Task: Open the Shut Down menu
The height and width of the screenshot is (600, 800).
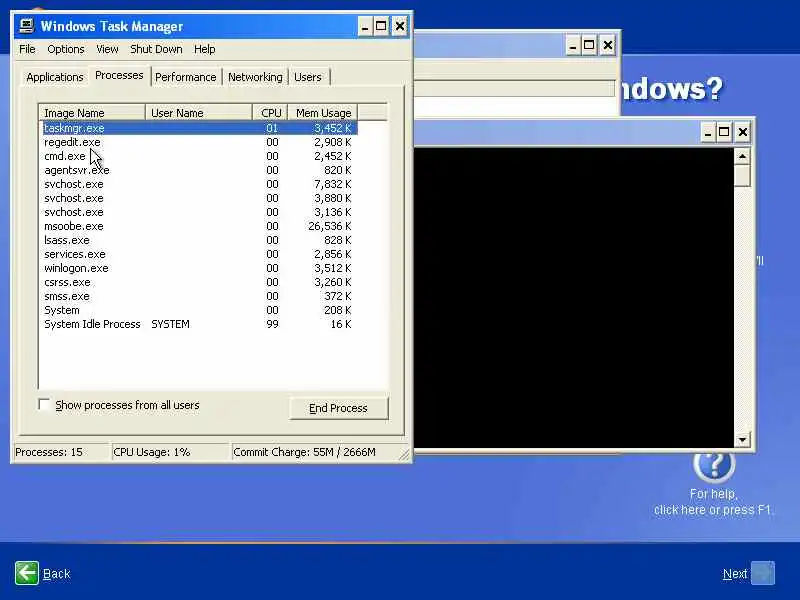Action: tap(156, 49)
